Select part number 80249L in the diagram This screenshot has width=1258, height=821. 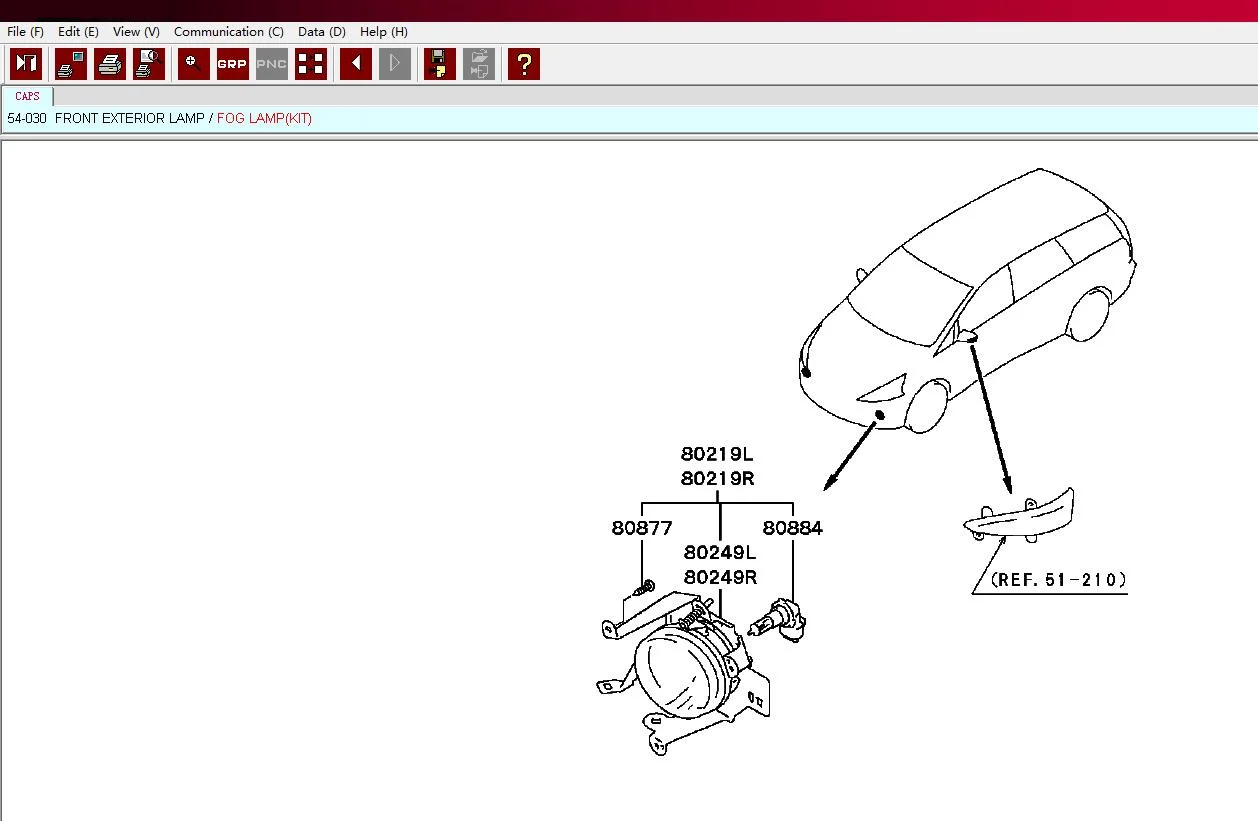(720, 553)
